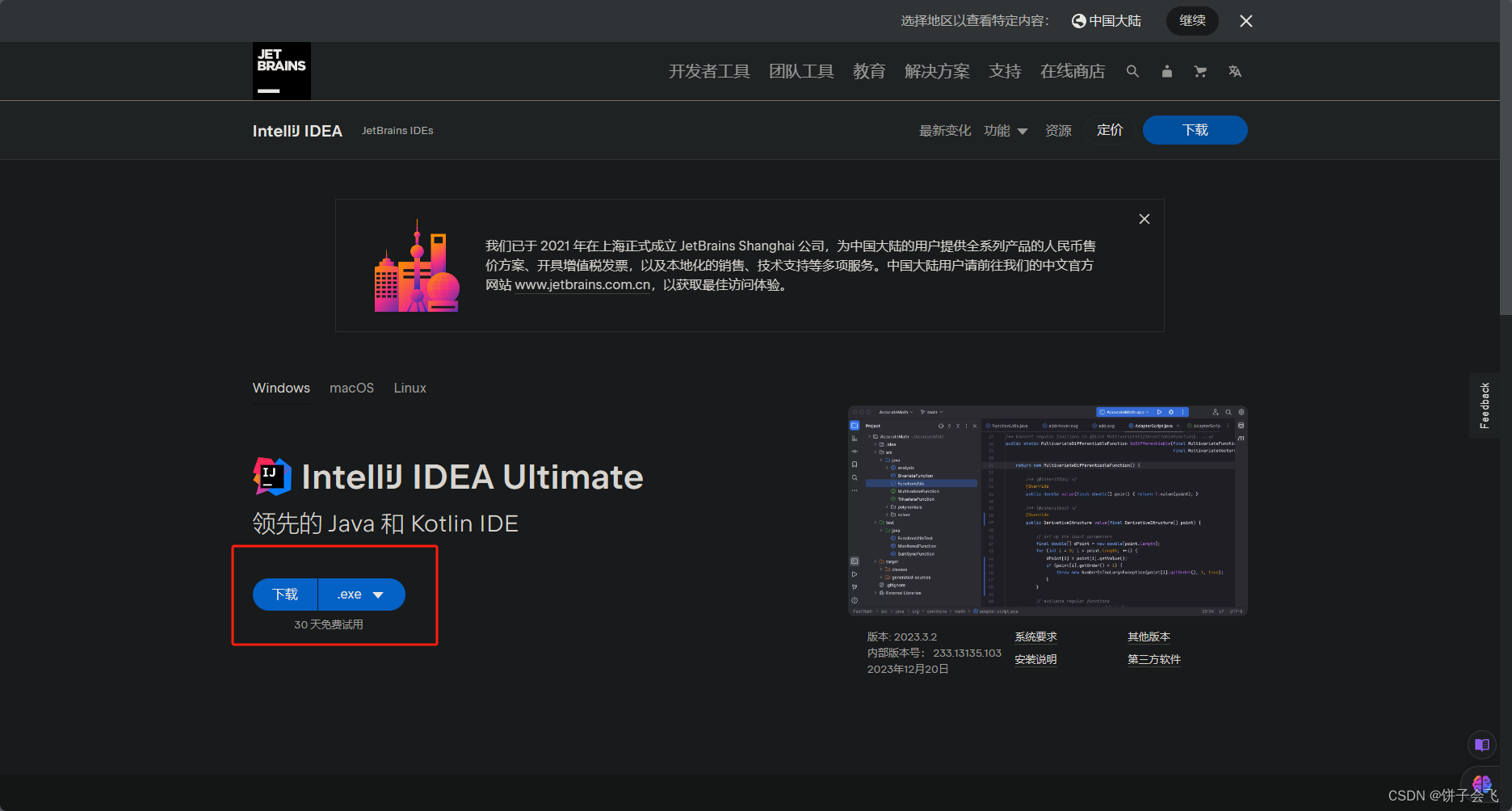The image size is (1512, 811).
Task: Open the Feedback side tab
Action: click(x=1485, y=405)
